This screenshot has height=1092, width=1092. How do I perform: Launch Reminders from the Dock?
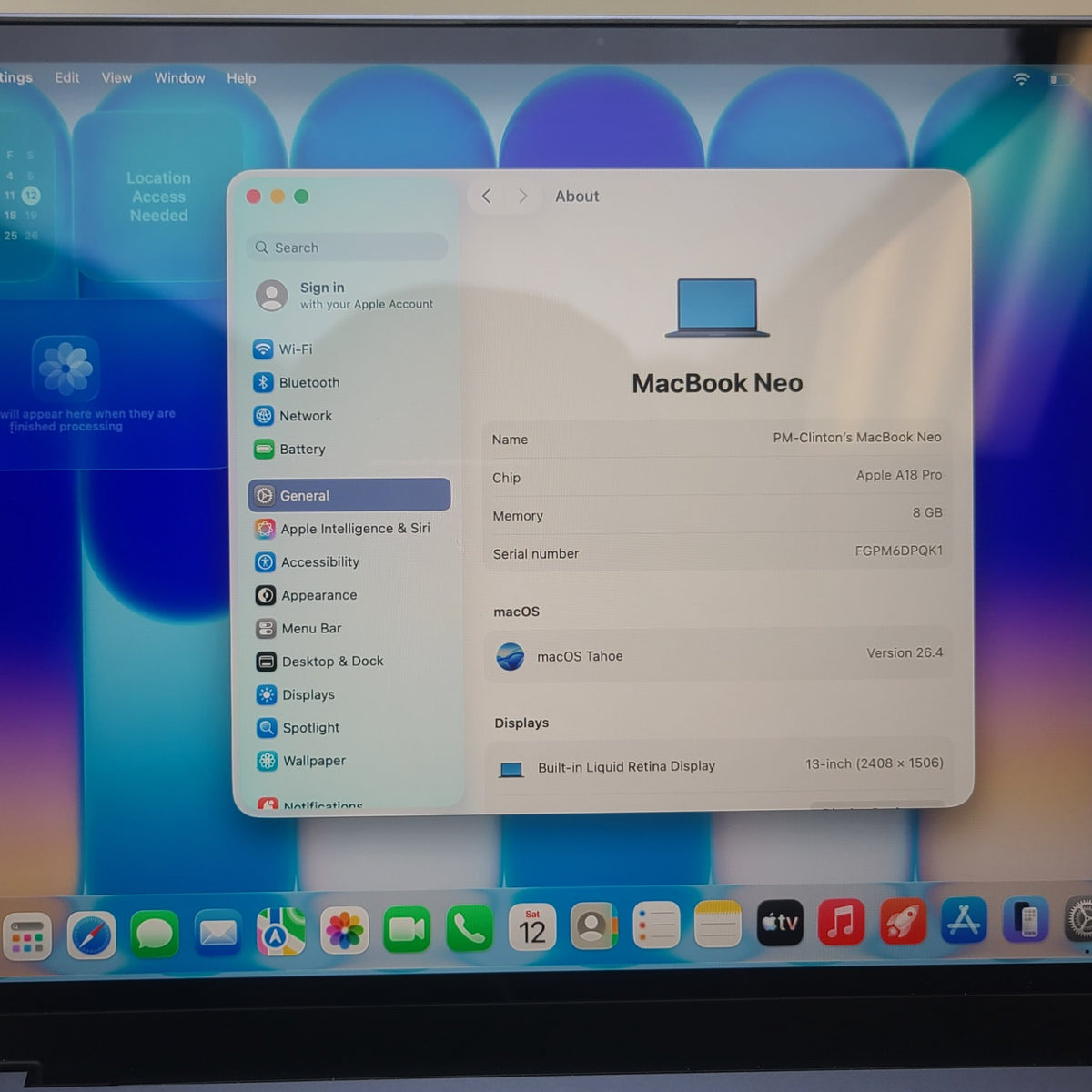tap(656, 925)
